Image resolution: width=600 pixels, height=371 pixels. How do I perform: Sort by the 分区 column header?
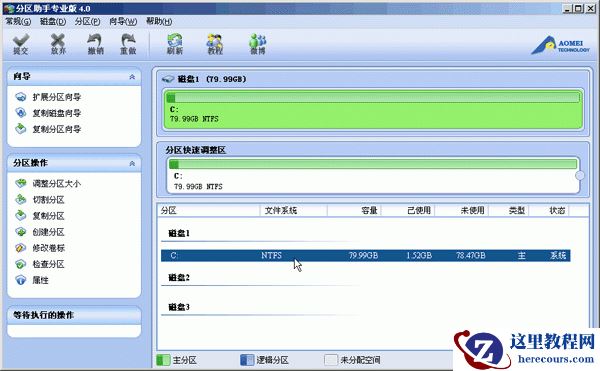click(x=209, y=210)
